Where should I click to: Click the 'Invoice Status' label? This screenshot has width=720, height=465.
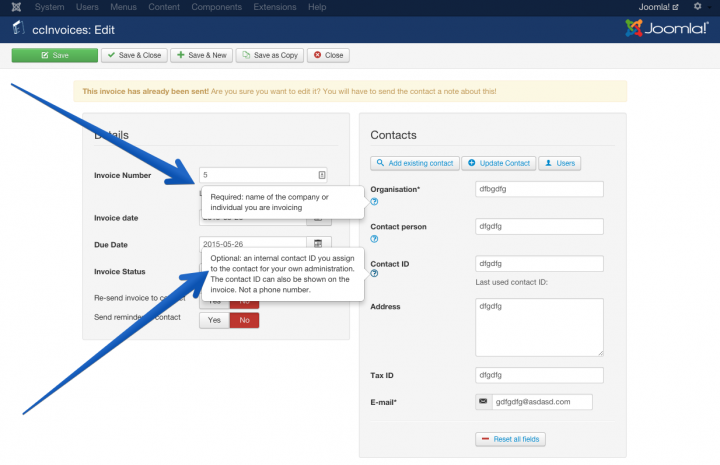[119, 272]
